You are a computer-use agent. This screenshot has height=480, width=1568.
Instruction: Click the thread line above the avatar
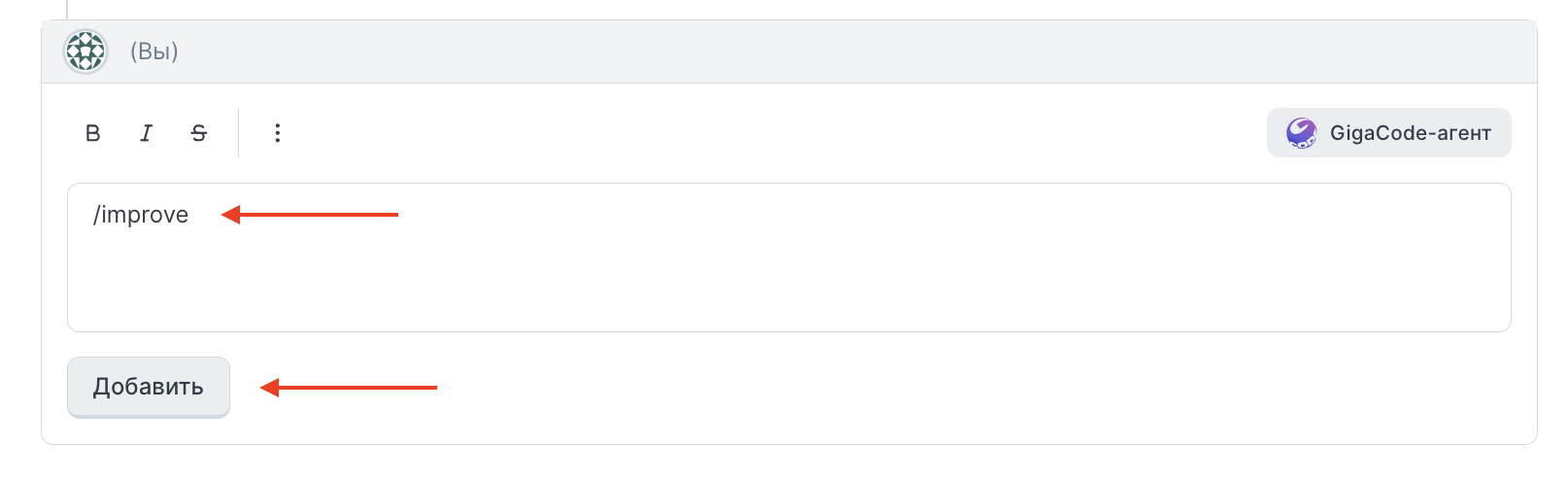click(x=67, y=9)
